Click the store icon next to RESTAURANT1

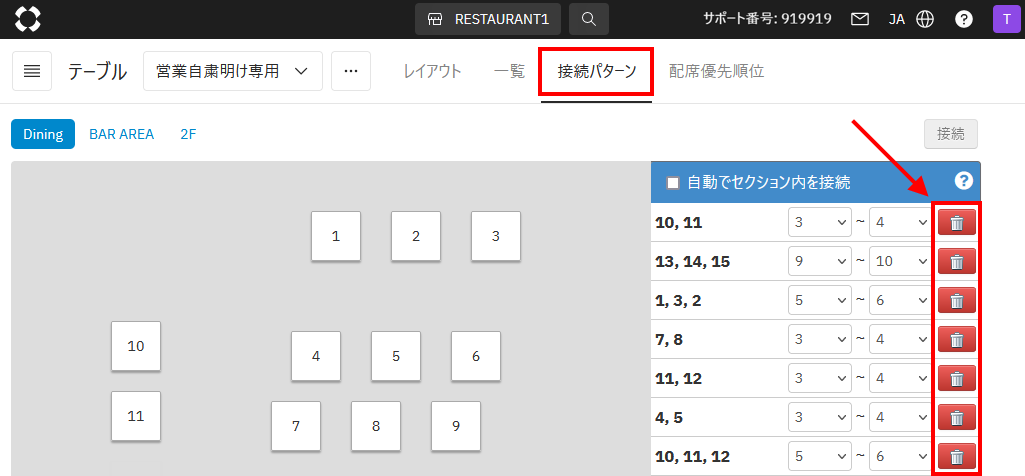coord(435,19)
